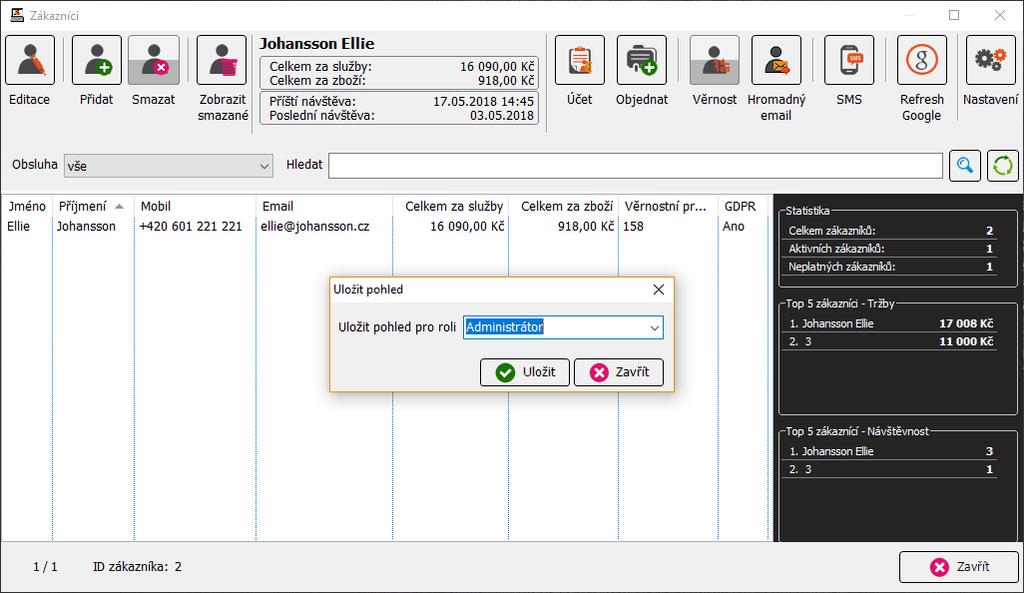The height and width of the screenshot is (593, 1024).
Task: Show deleted customers via Zobrazit smazané
Action: click(x=222, y=60)
